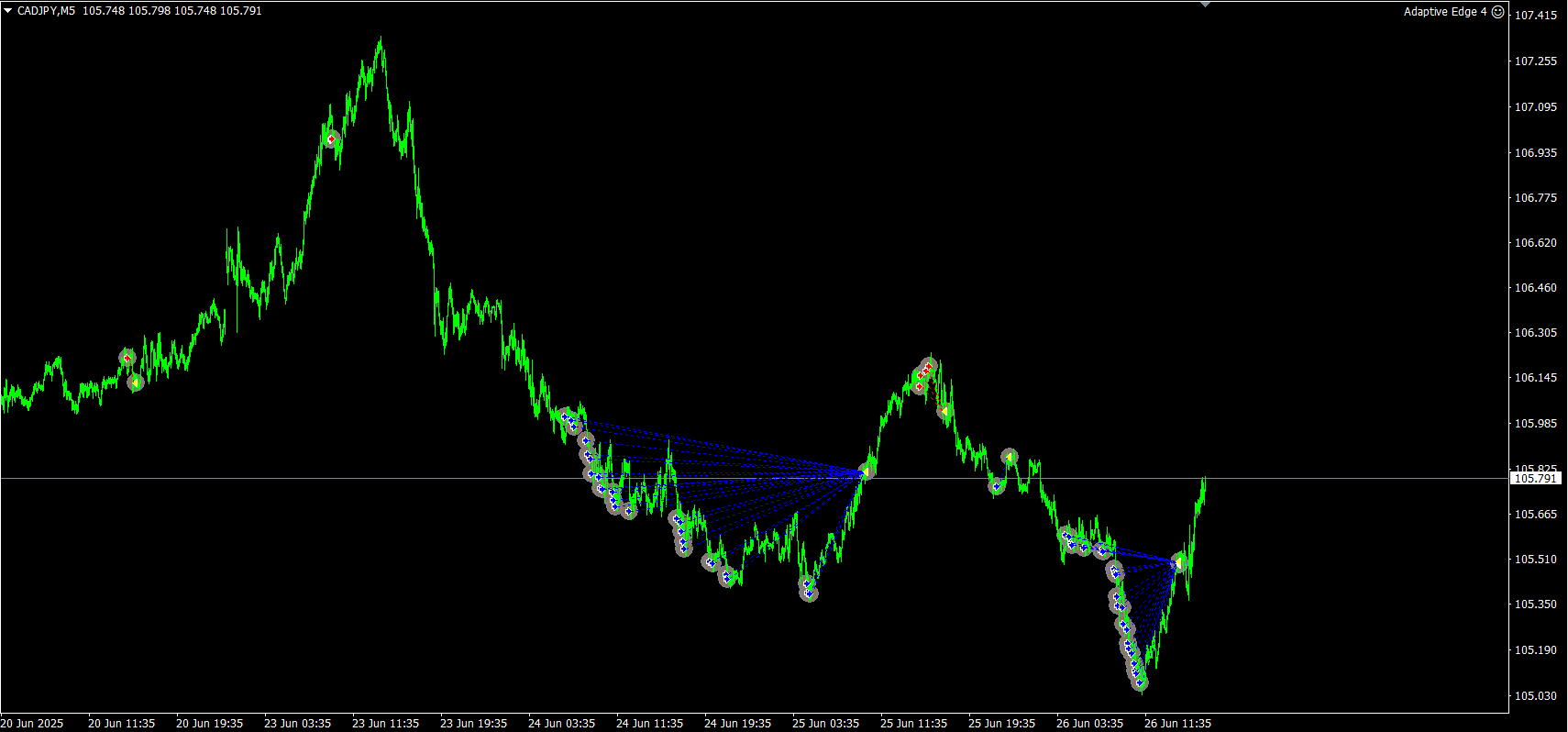
Task: Click the 25 Jun 11:35 time label
Action: pyautogui.click(x=913, y=724)
